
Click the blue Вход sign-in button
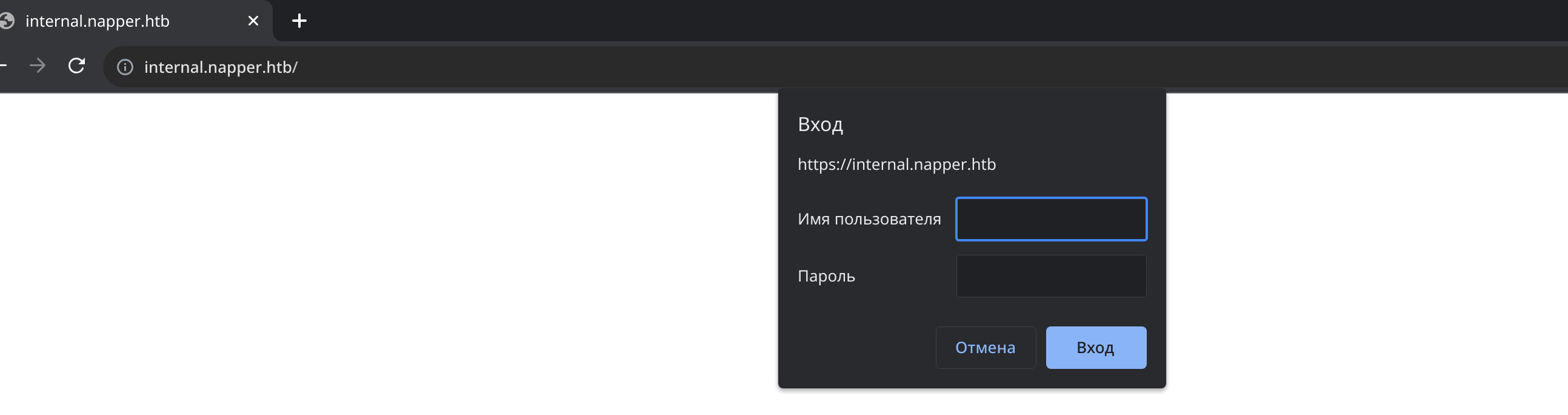click(1096, 348)
